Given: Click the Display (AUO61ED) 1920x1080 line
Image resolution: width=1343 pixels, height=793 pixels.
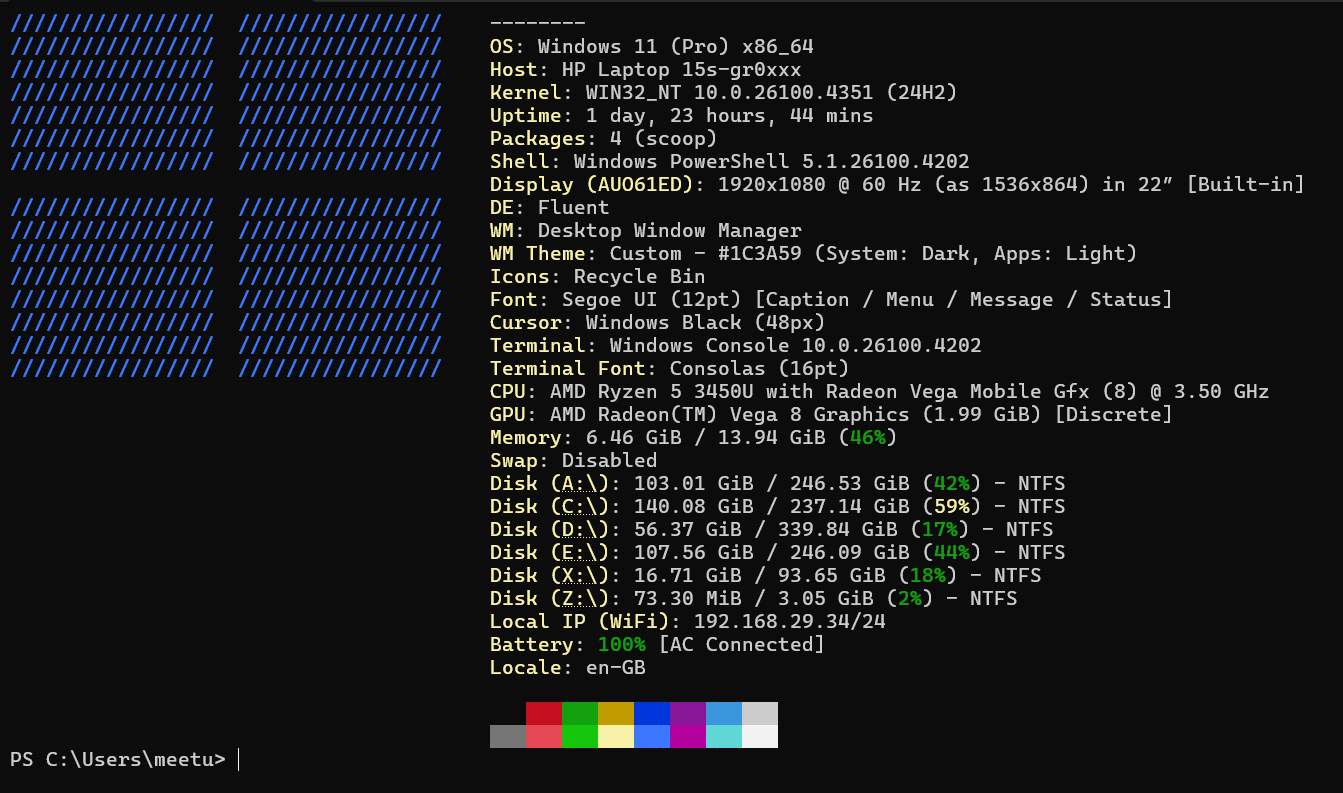Looking at the screenshot, I should pos(897,184).
